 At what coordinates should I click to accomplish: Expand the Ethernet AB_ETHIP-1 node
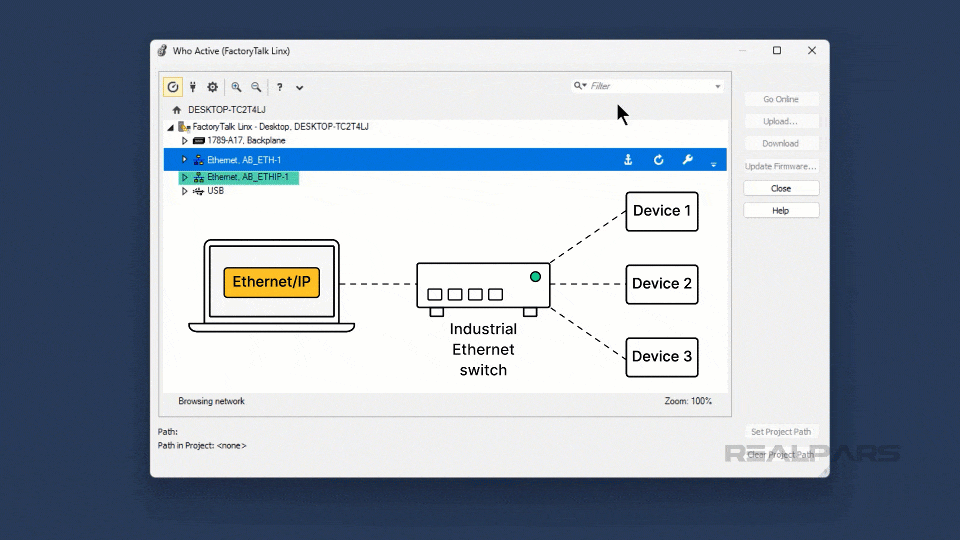184,177
